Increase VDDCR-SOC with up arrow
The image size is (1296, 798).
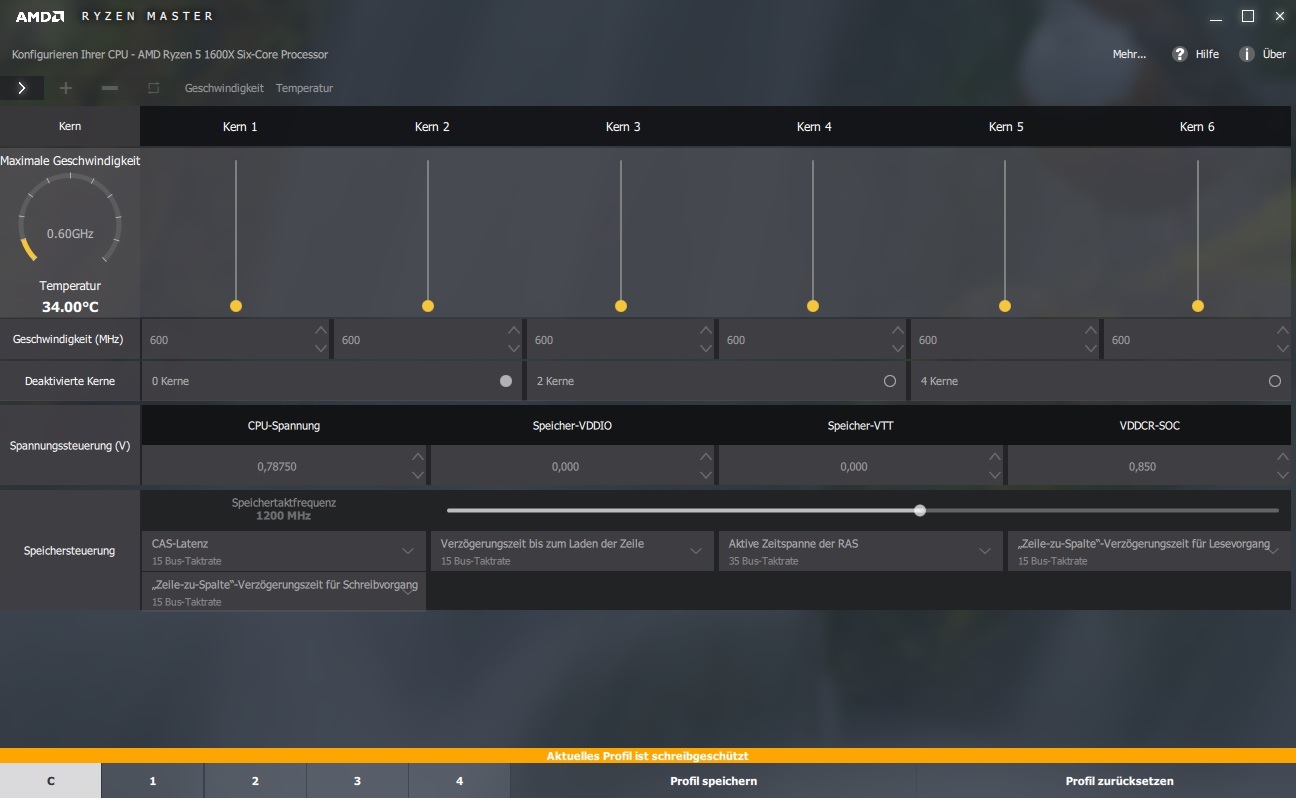[1282, 457]
